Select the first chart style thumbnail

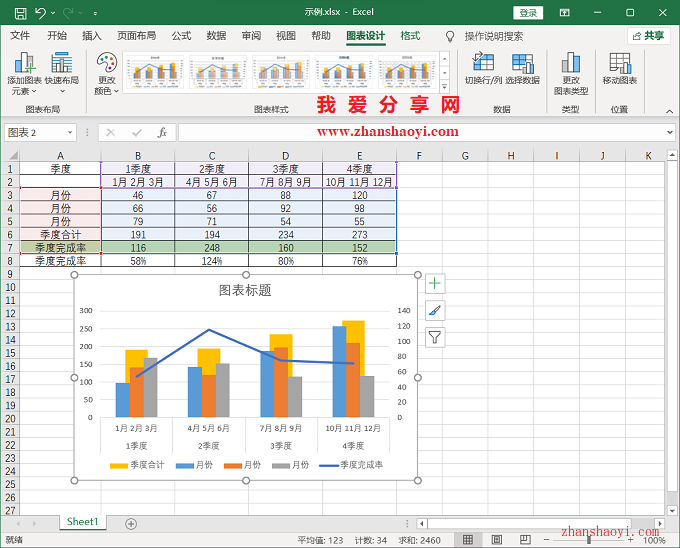[155, 72]
